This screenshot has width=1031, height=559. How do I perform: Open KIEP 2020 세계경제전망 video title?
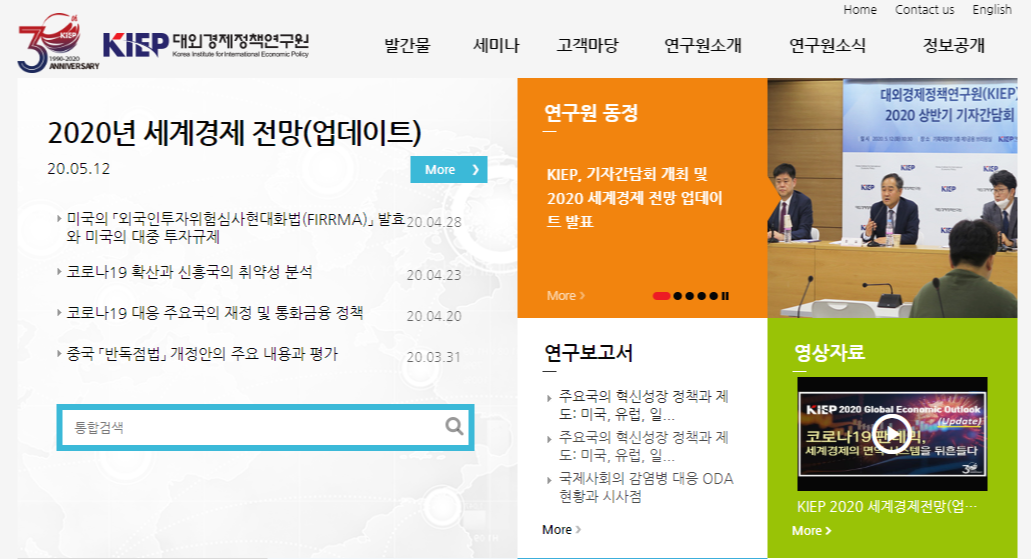pos(887,506)
